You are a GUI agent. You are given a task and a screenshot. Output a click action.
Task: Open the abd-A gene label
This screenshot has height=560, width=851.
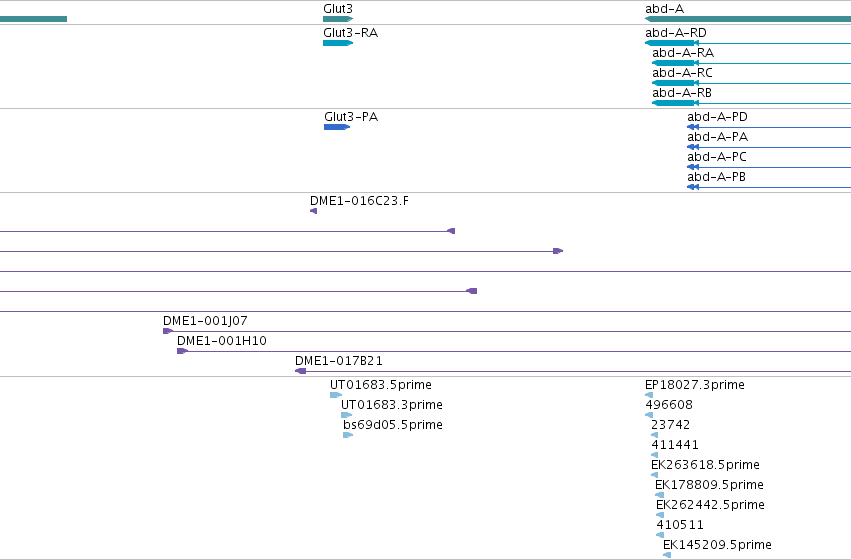tap(664, 9)
